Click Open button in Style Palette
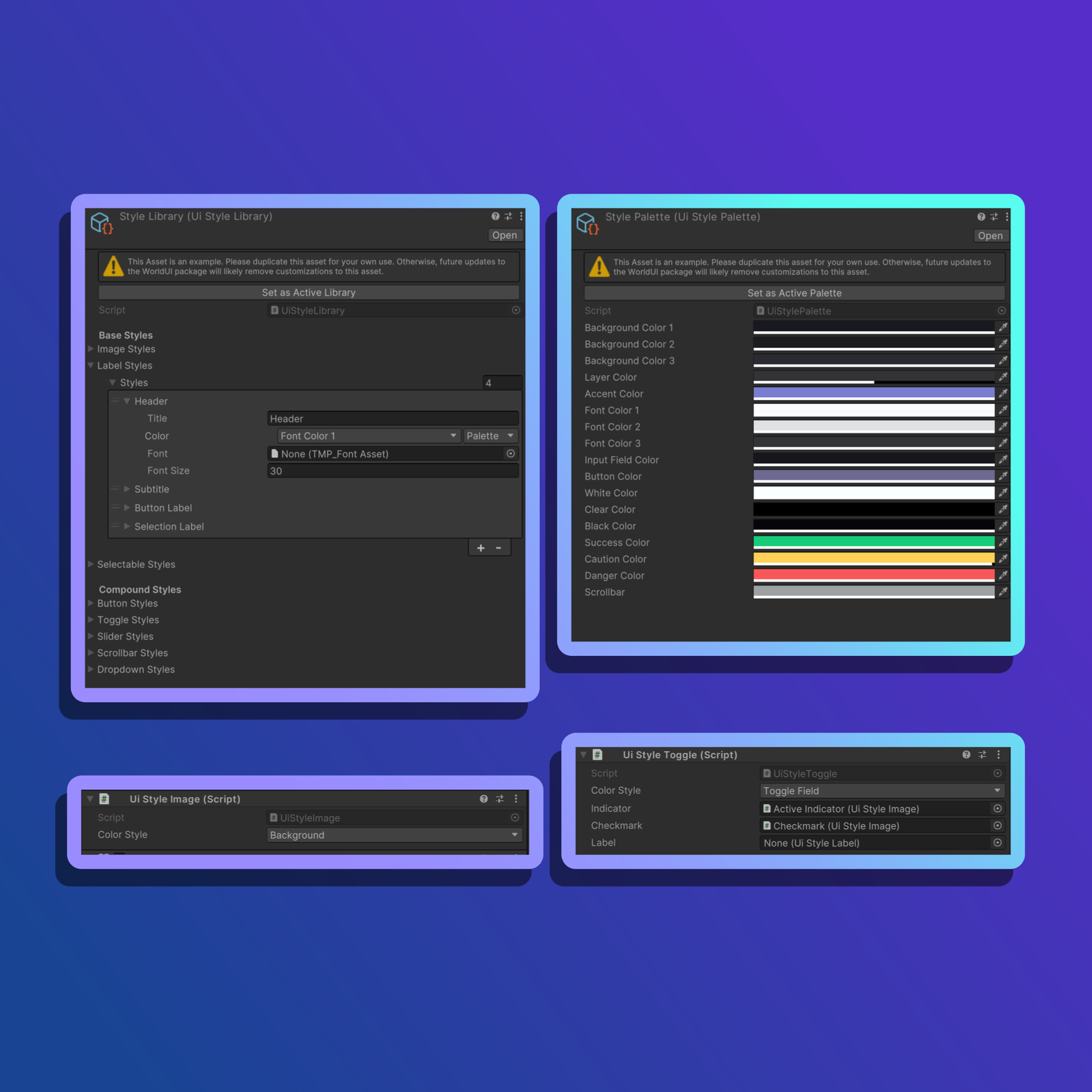Image resolution: width=1092 pixels, height=1092 pixels. tap(990, 236)
